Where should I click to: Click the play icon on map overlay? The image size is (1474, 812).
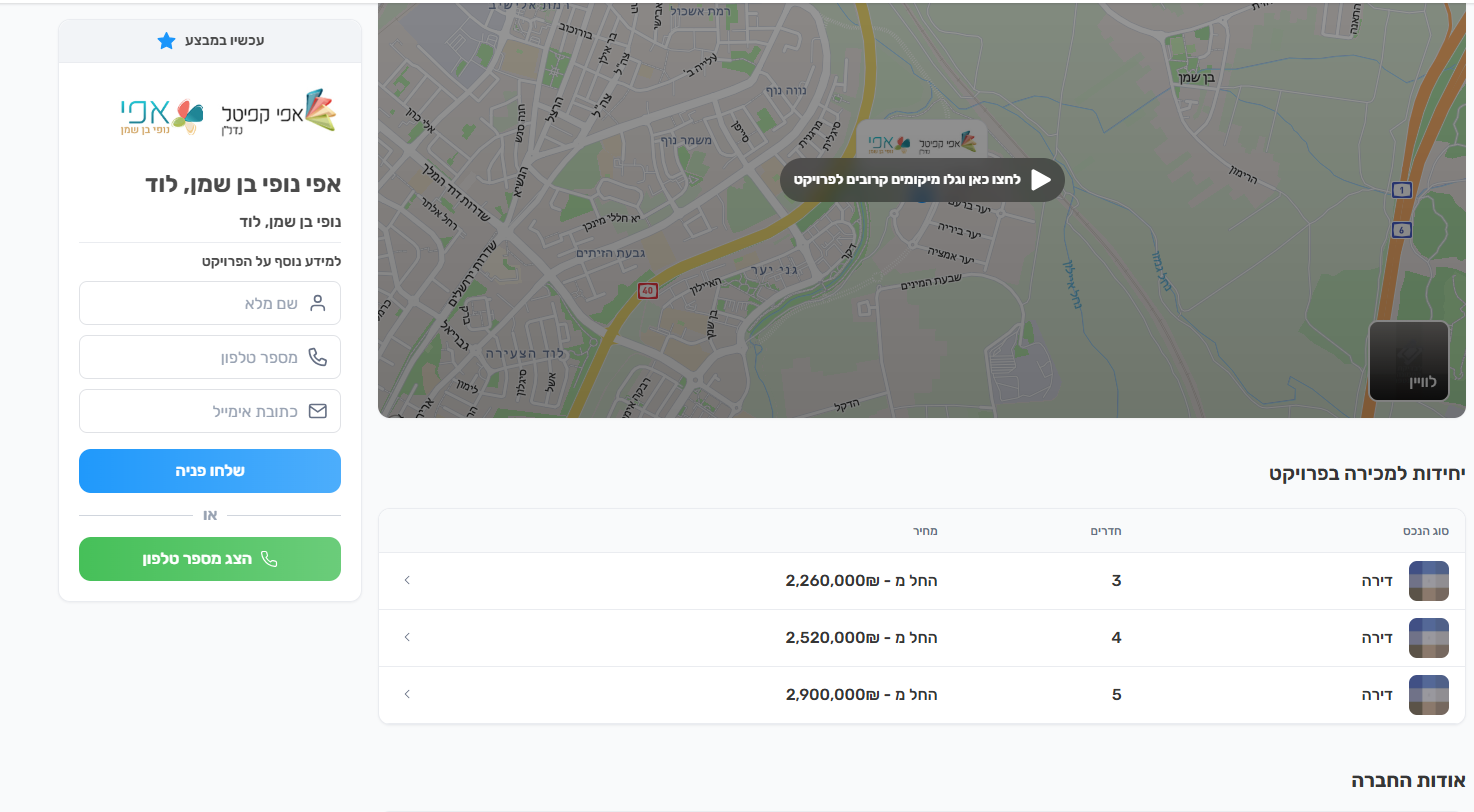coord(1041,180)
